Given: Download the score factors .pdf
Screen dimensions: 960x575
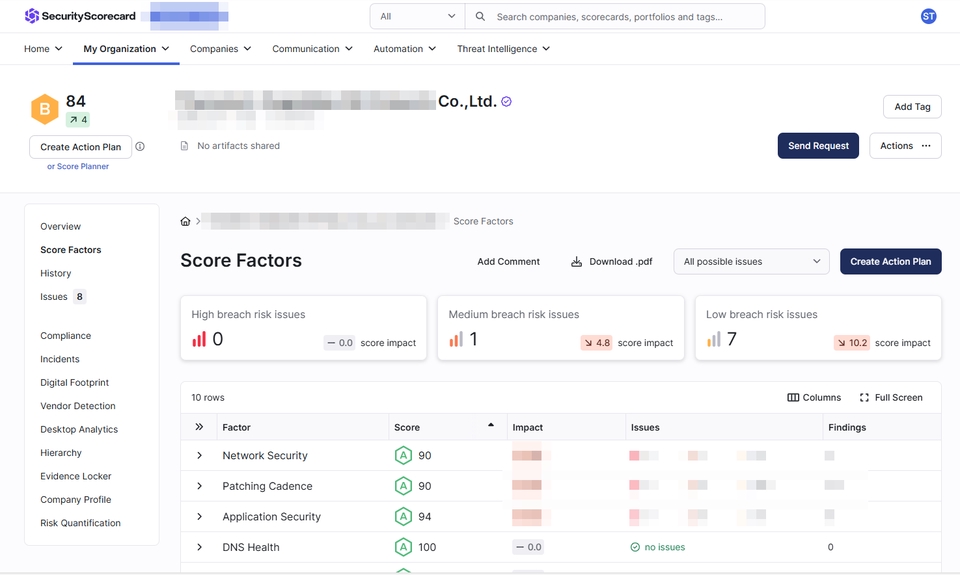Looking at the screenshot, I should tap(612, 261).
